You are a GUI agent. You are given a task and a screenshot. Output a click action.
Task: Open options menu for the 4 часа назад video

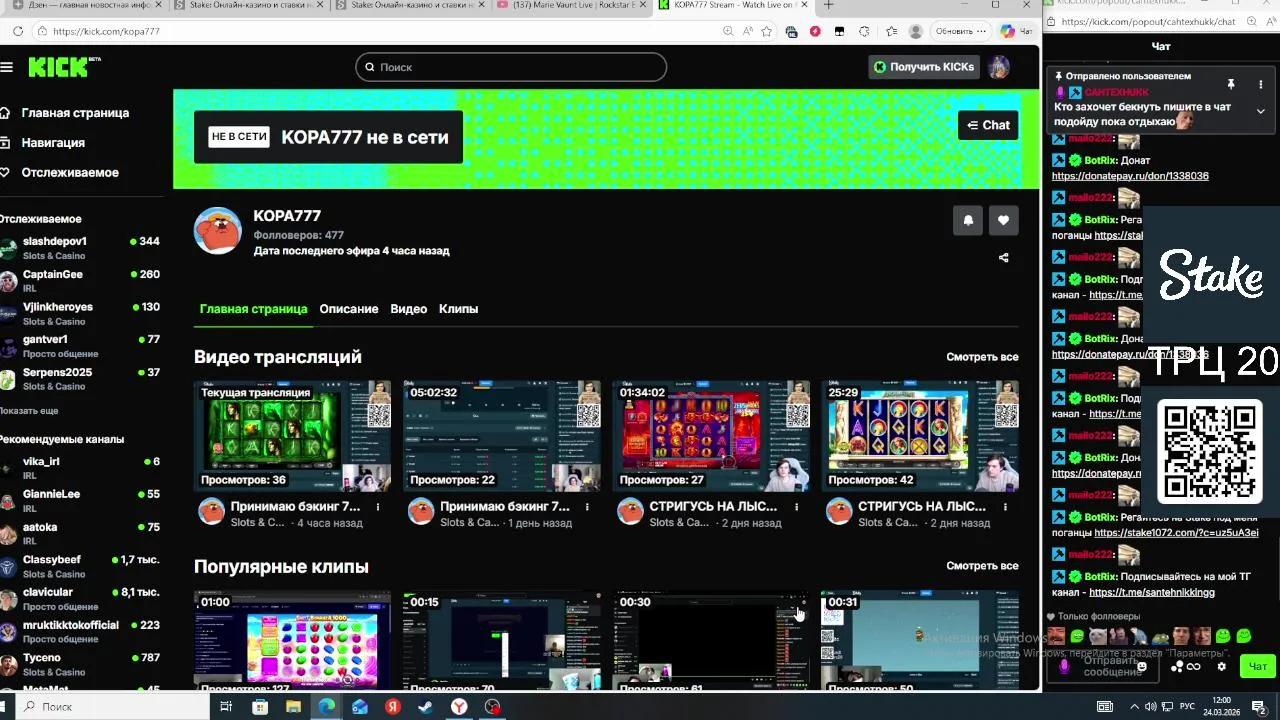[x=378, y=507]
